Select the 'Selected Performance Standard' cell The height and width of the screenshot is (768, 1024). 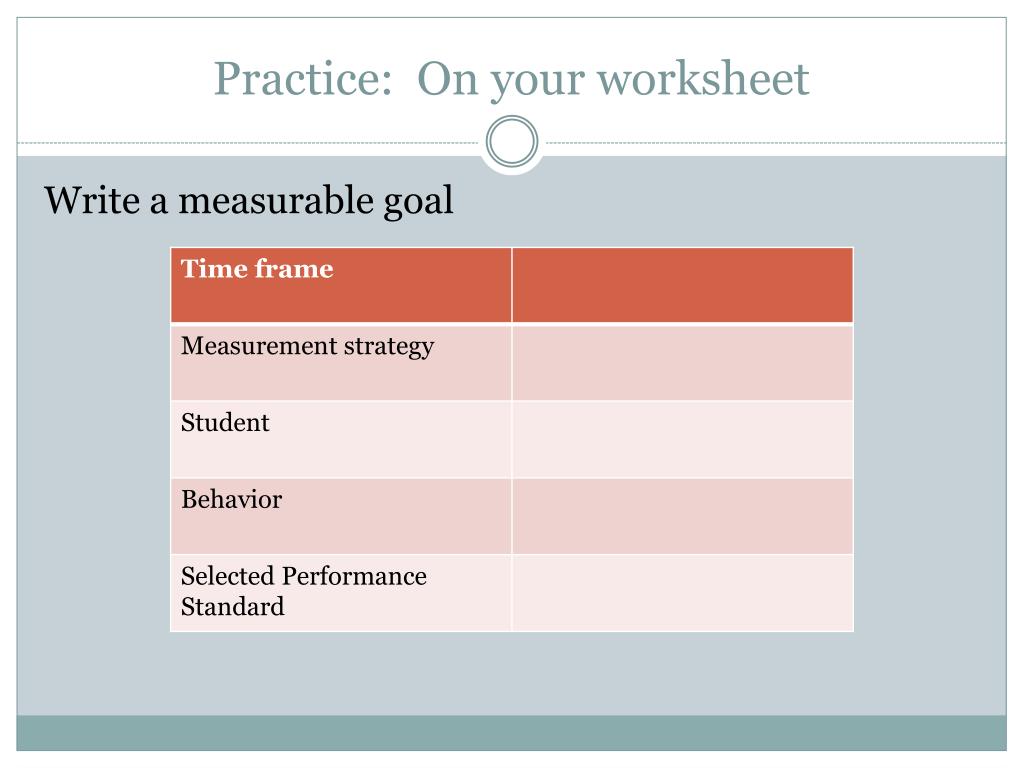click(341, 593)
